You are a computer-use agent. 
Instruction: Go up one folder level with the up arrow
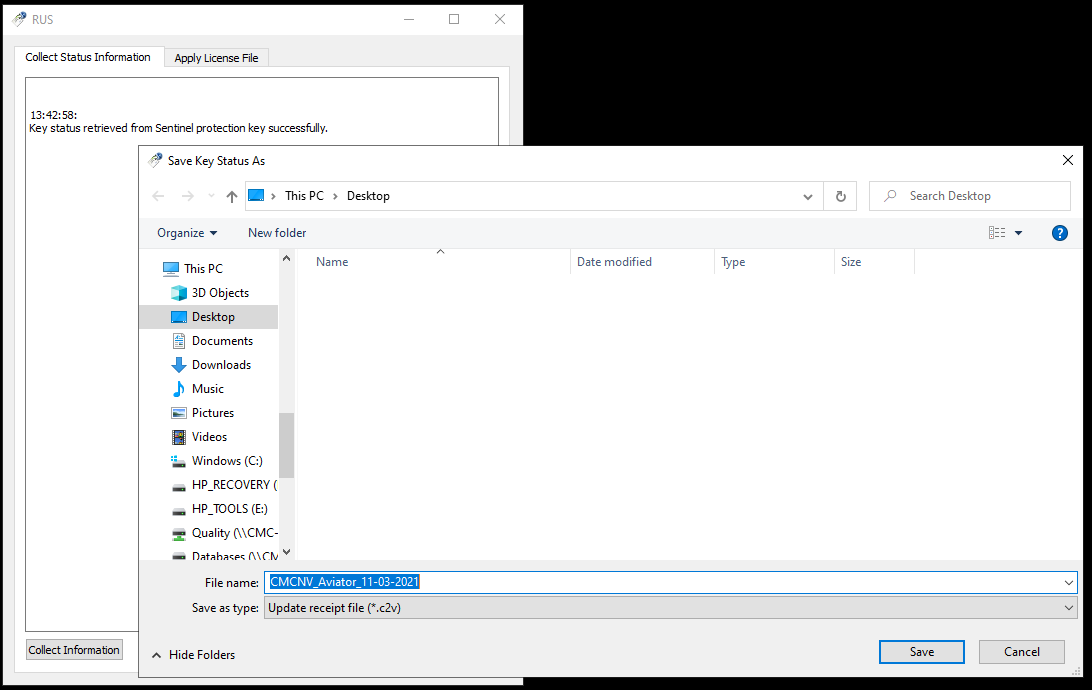pos(232,196)
